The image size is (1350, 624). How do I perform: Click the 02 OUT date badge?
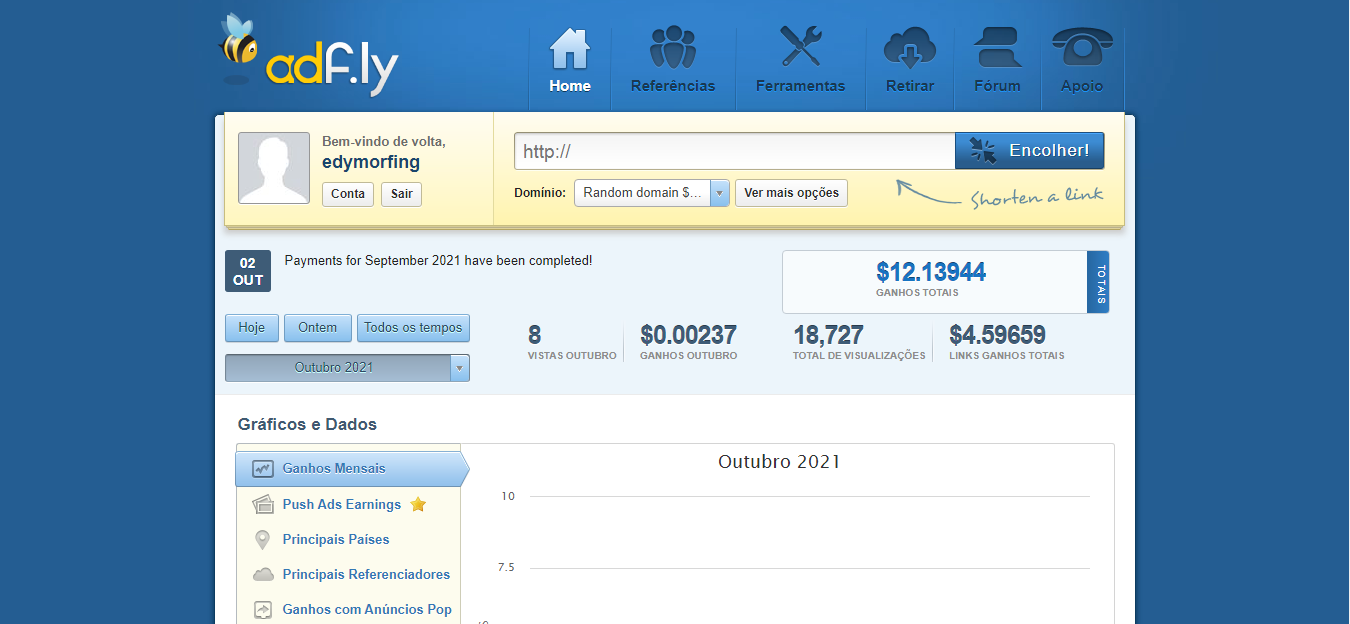pos(248,272)
